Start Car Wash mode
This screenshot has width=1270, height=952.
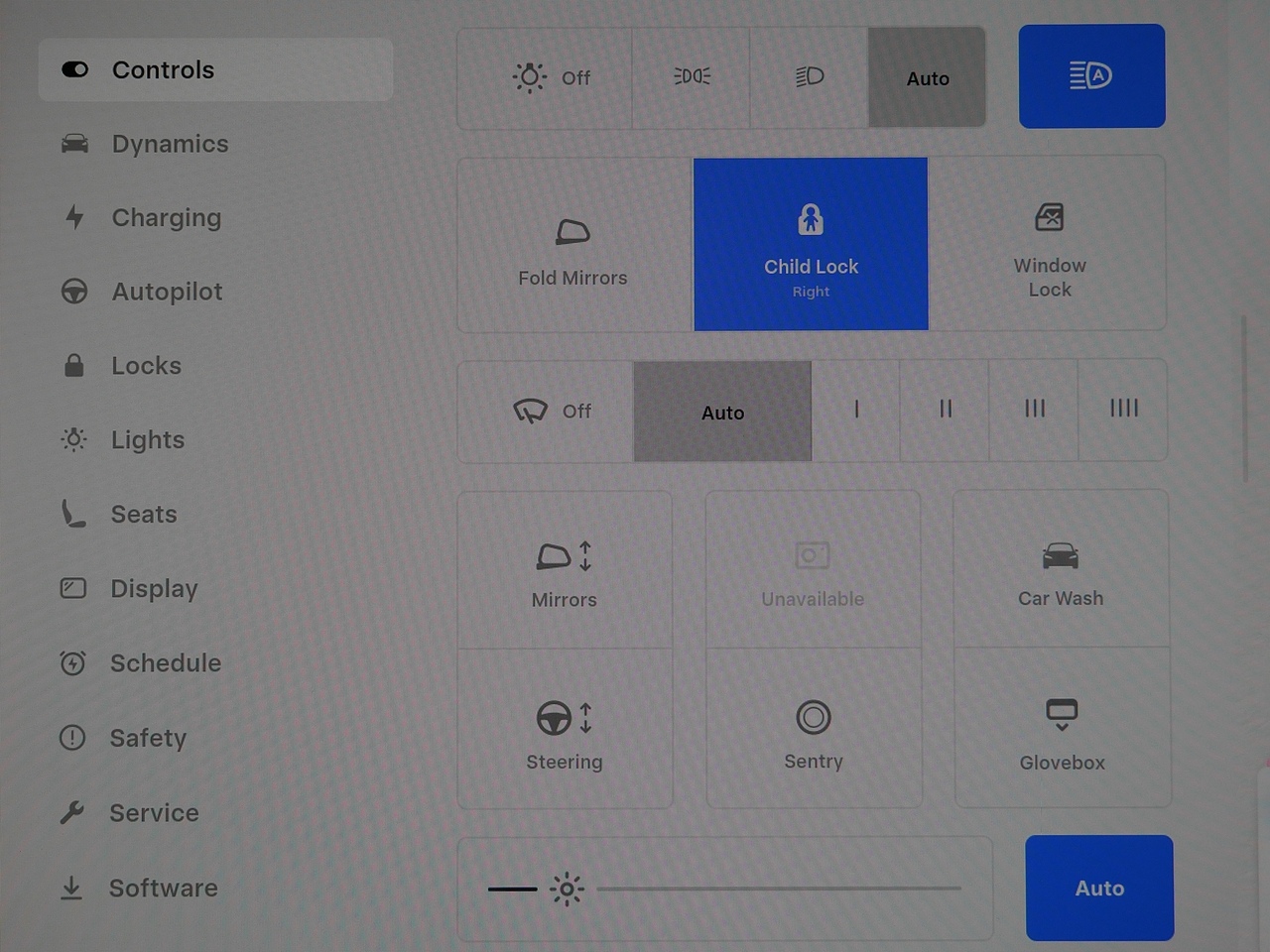(1061, 571)
